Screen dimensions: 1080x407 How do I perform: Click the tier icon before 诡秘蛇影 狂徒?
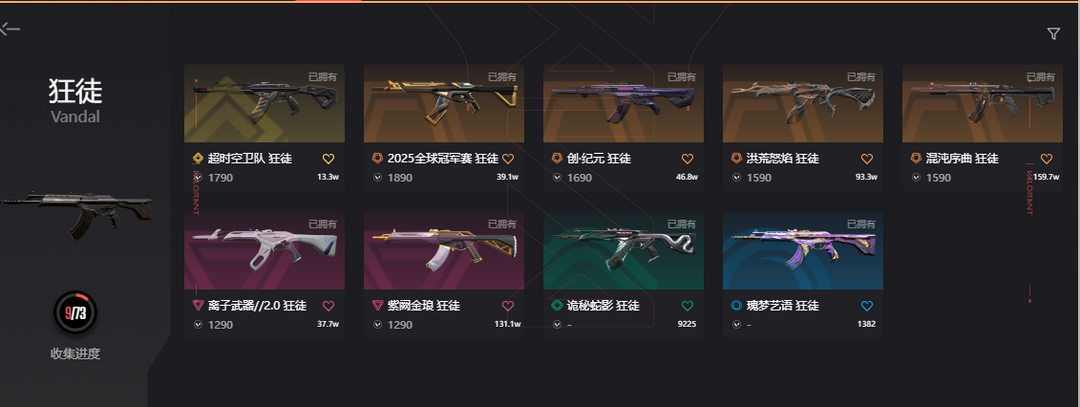[x=557, y=305]
